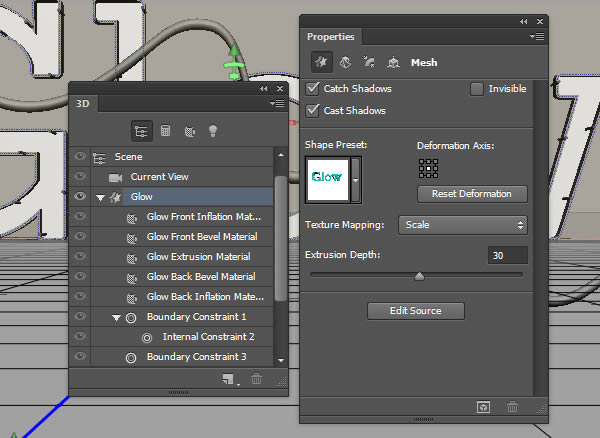Toggle visibility of Glow Front Inflation Material
Image resolution: width=600 pixels, height=438 pixels.
(80, 216)
